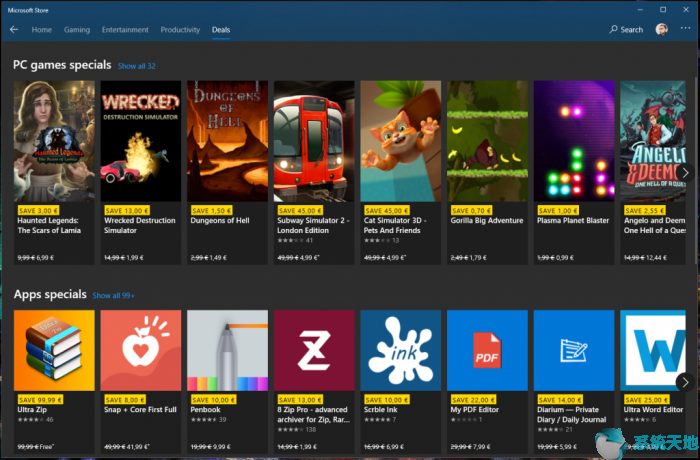Open Angelo and Deemon game cover
Viewport: 700px width, 460px height.
(x=653, y=141)
